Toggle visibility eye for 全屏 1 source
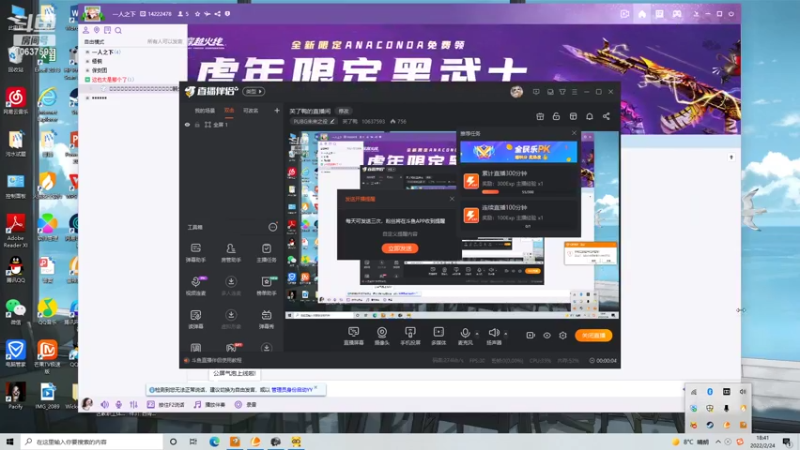This screenshot has width=800, height=450. [187, 124]
